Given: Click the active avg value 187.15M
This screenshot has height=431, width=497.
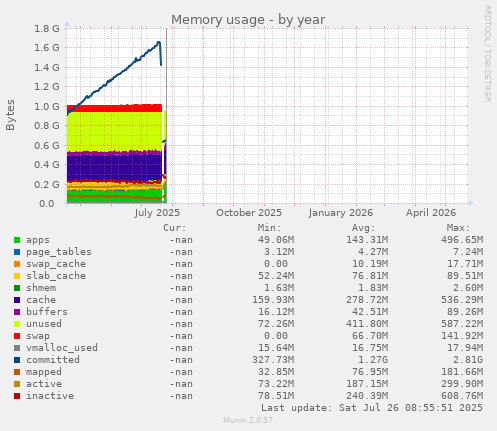Looking at the screenshot, I should 367,384.
